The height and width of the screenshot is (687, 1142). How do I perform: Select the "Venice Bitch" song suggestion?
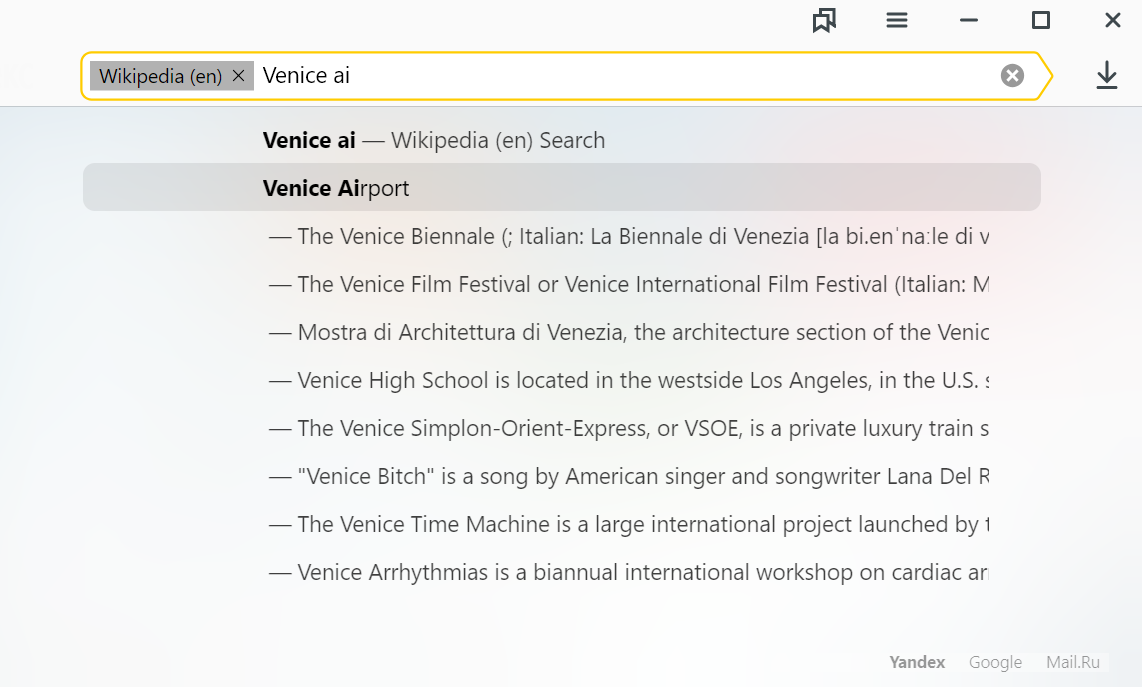tap(562, 476)
